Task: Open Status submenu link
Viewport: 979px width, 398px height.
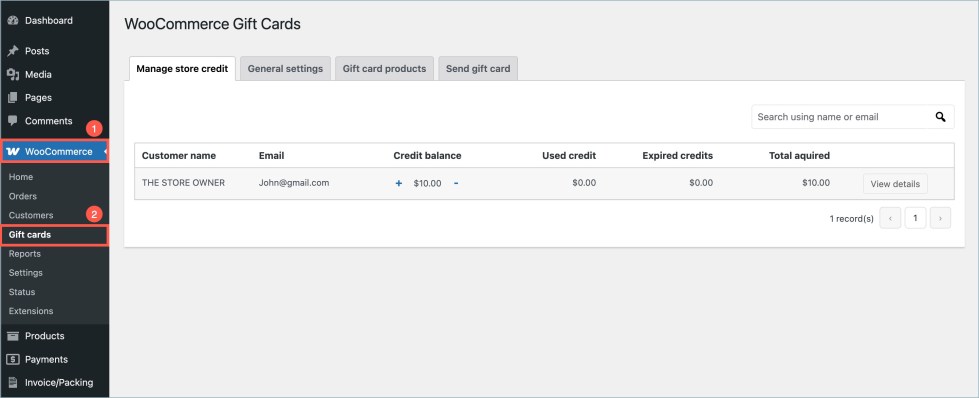Action: pyautogui.click(x=22, y=292)
